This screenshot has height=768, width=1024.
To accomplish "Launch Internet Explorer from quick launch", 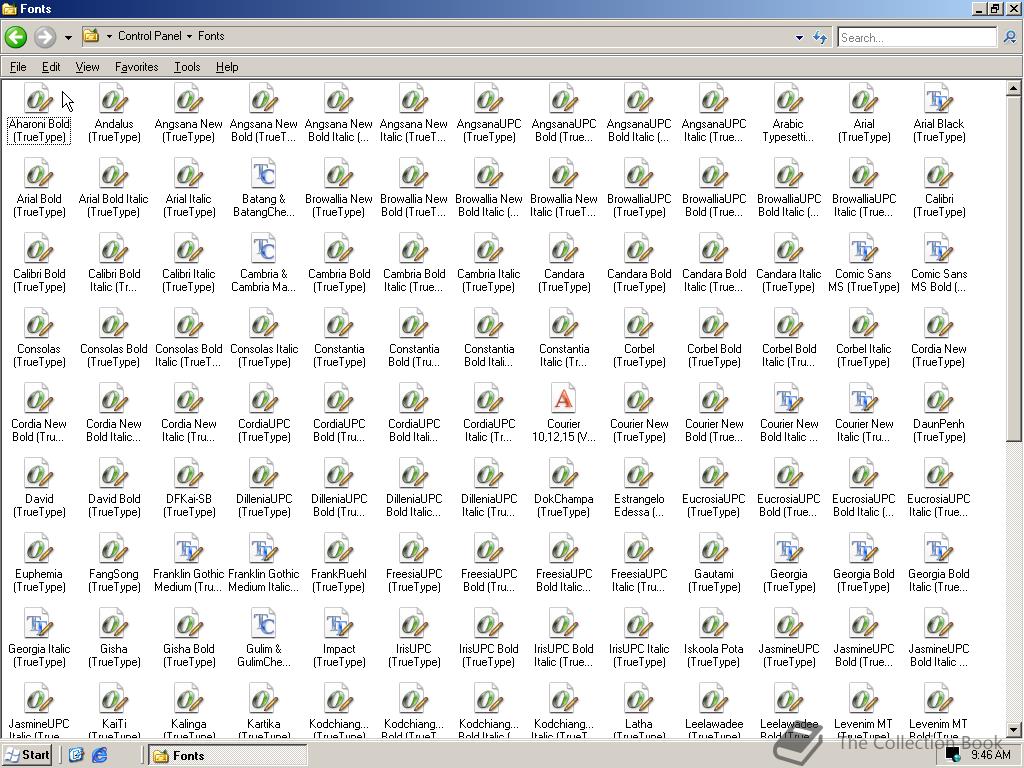I will coord(99,756).
